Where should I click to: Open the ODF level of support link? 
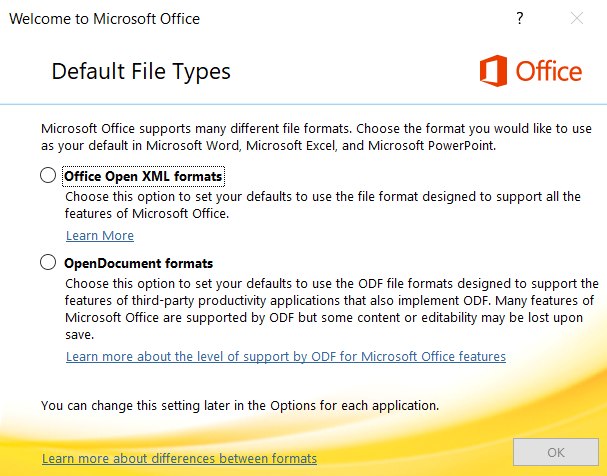pyautogui.click(x=286, y=356)
